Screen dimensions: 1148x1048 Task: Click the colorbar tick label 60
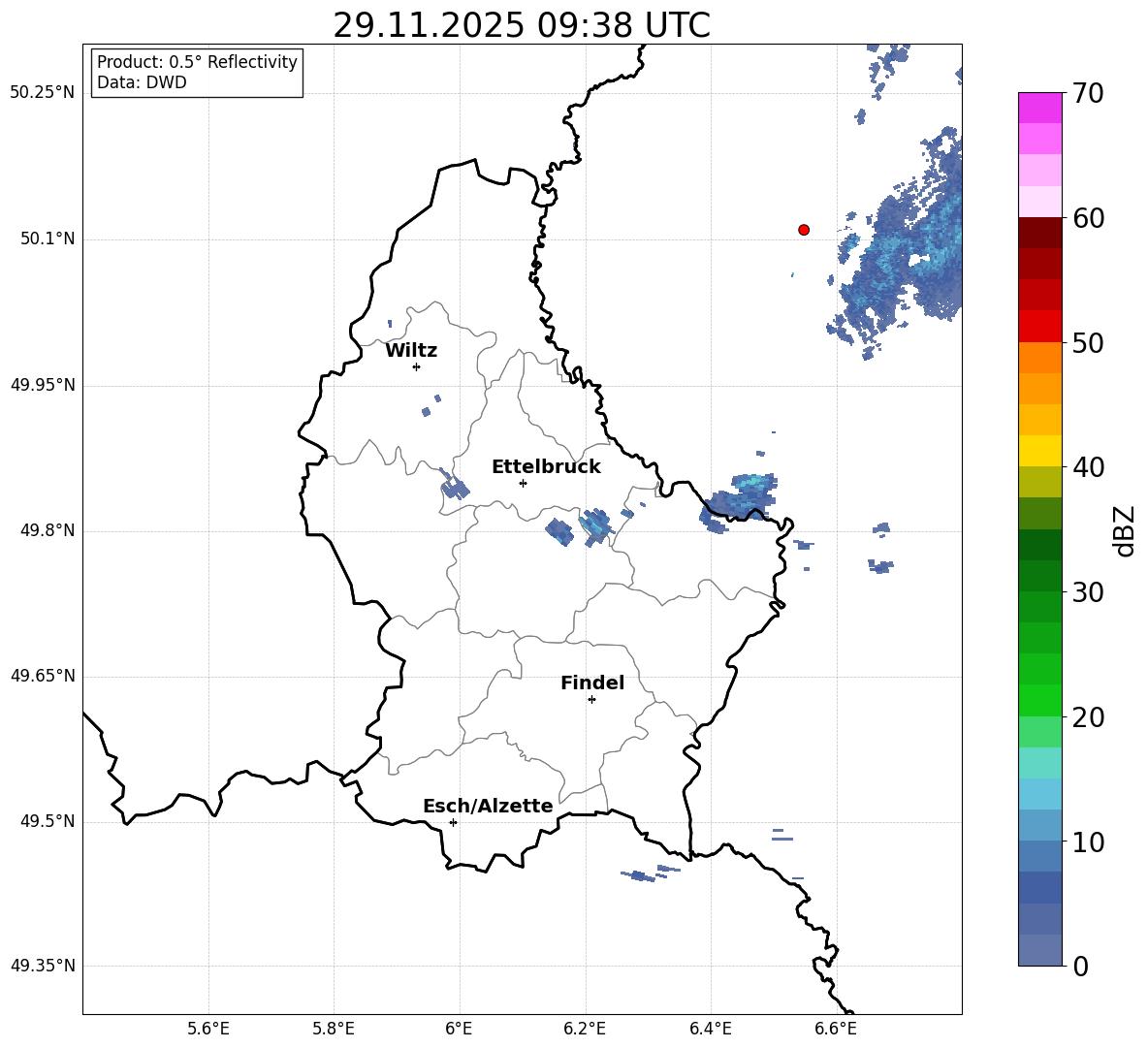(1088, 218)
